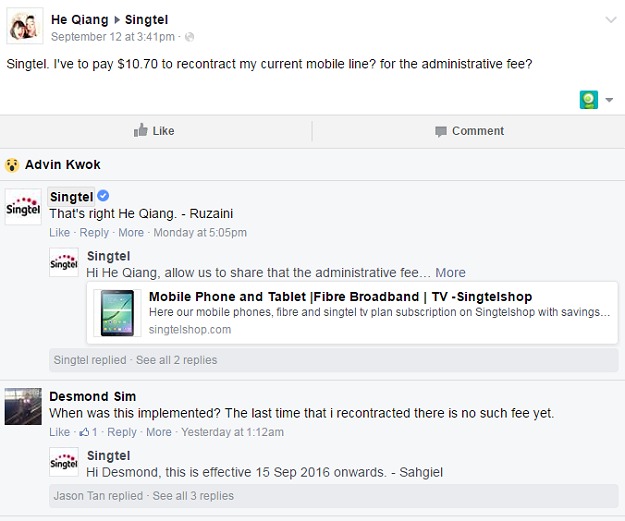The image size is (625, 521).
Task: Open the dropdown arrow beside identity icon
Action: 608,100
